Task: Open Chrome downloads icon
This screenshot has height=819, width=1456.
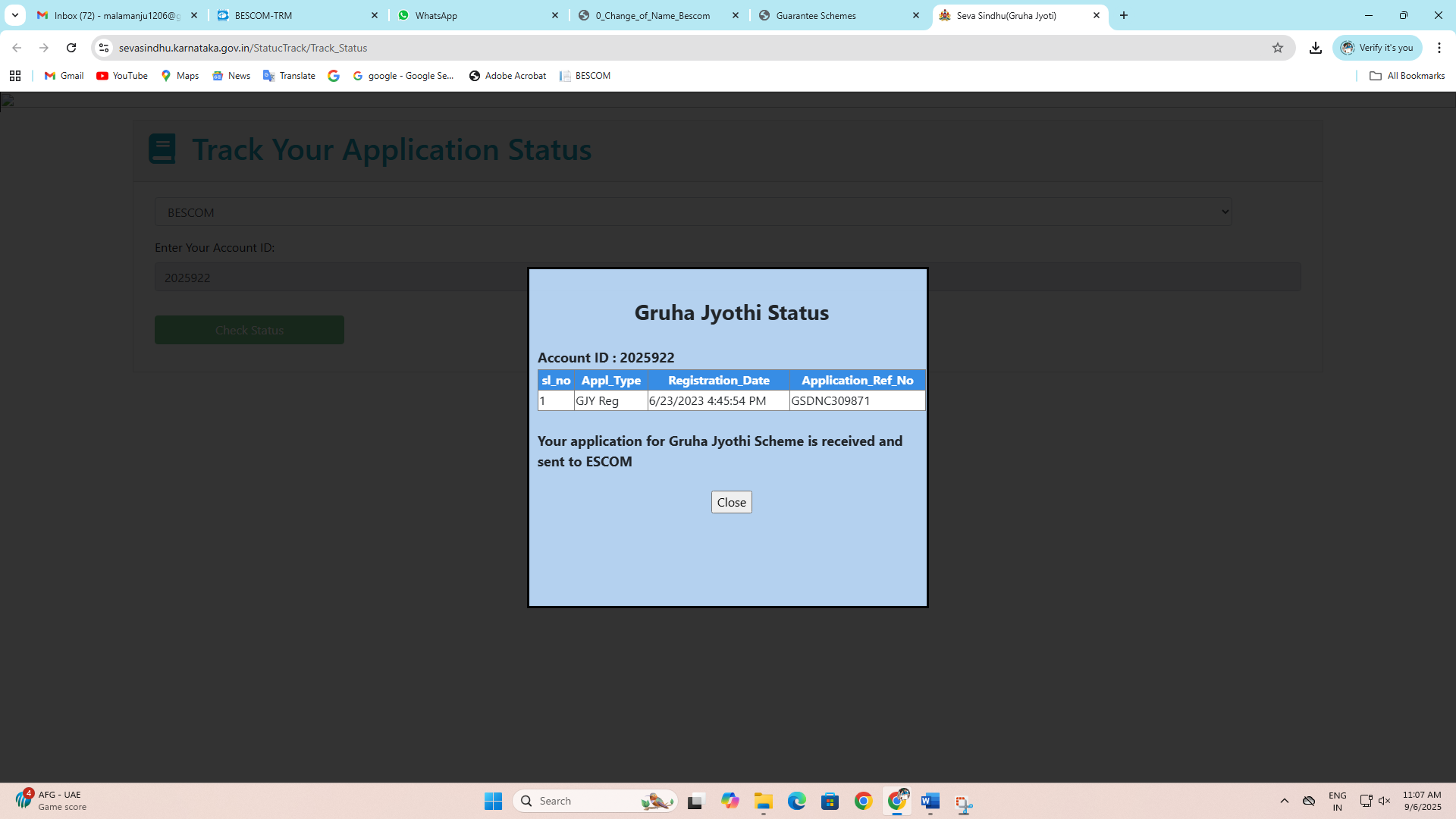Action: [x=1316, y=48]
